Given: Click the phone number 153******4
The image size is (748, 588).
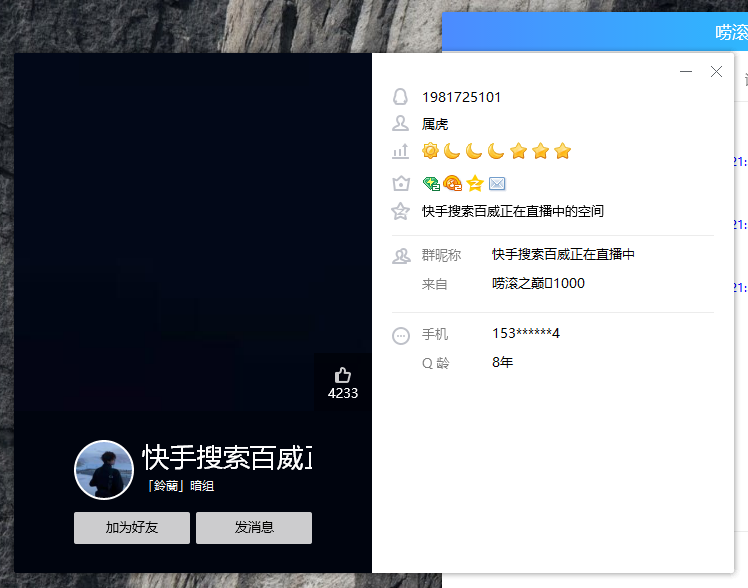Looking at the screenshot, I should [526, 333].
